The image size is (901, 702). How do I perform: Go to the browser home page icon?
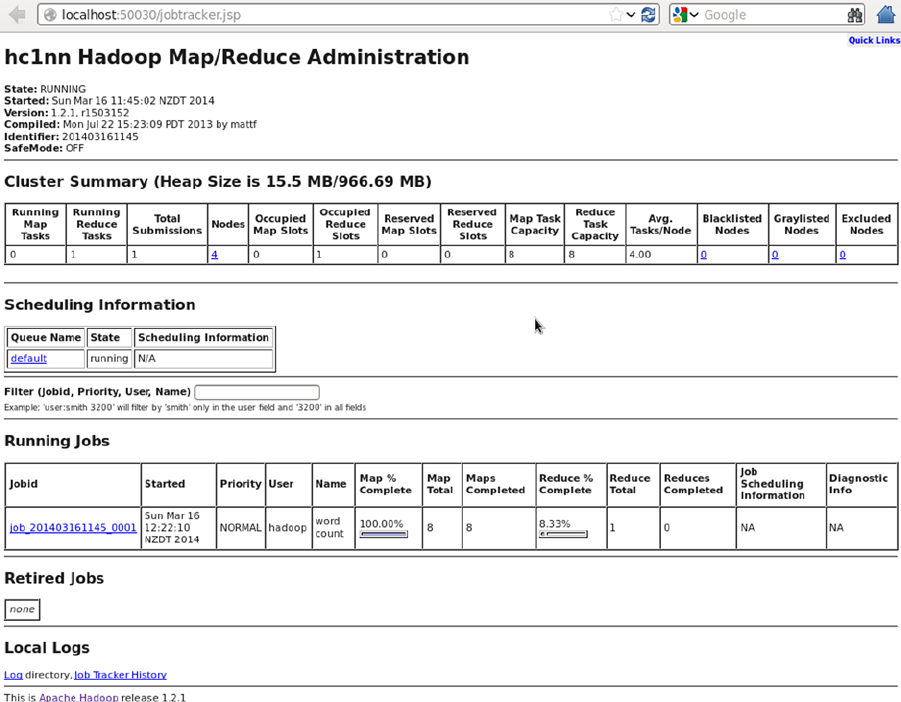point(886,14)
